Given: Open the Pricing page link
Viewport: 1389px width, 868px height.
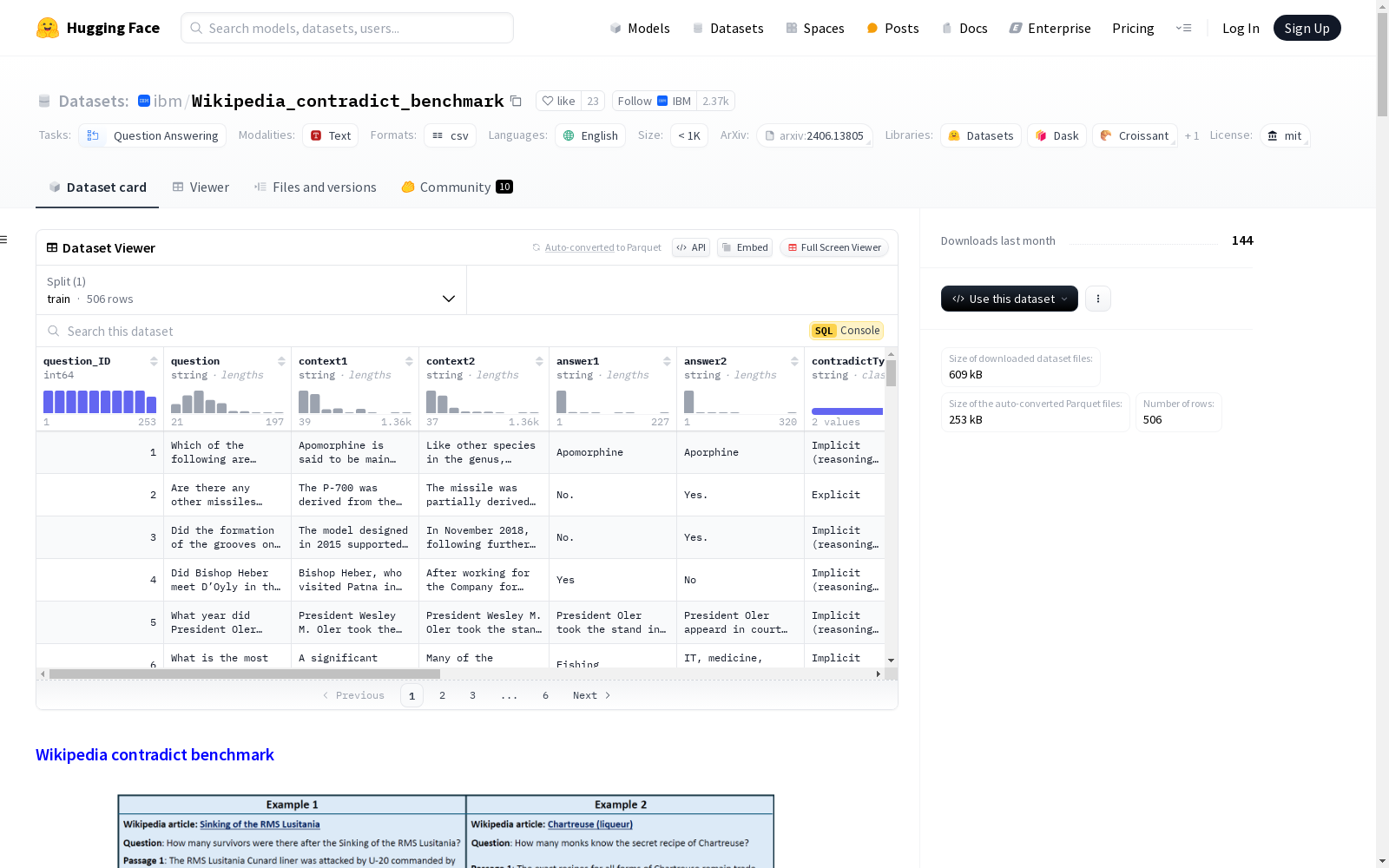Looking at the screenshot, I should pos(1133,28).
